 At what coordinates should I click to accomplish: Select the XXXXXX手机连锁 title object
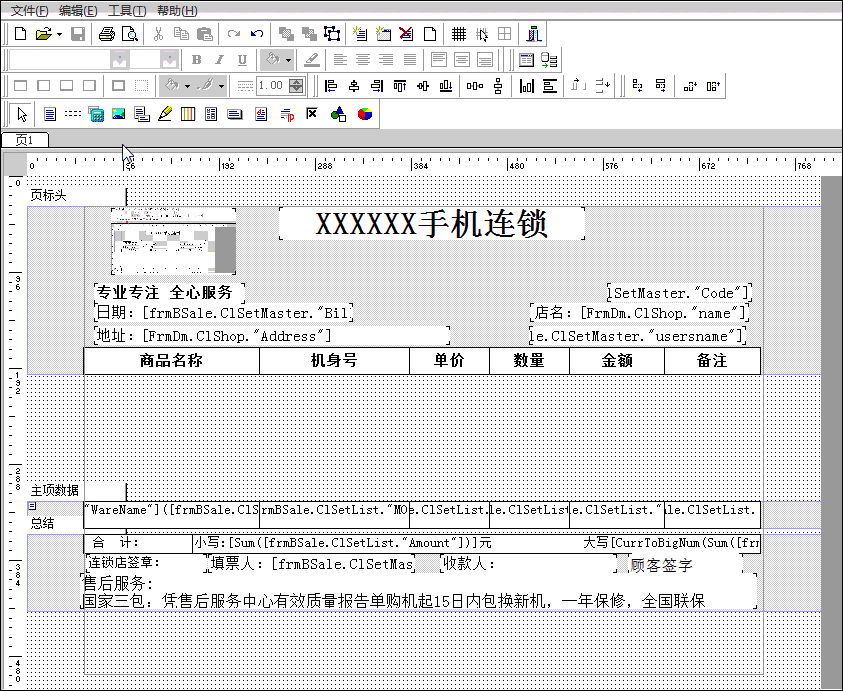pyautogui.click(x=432, y=224)
